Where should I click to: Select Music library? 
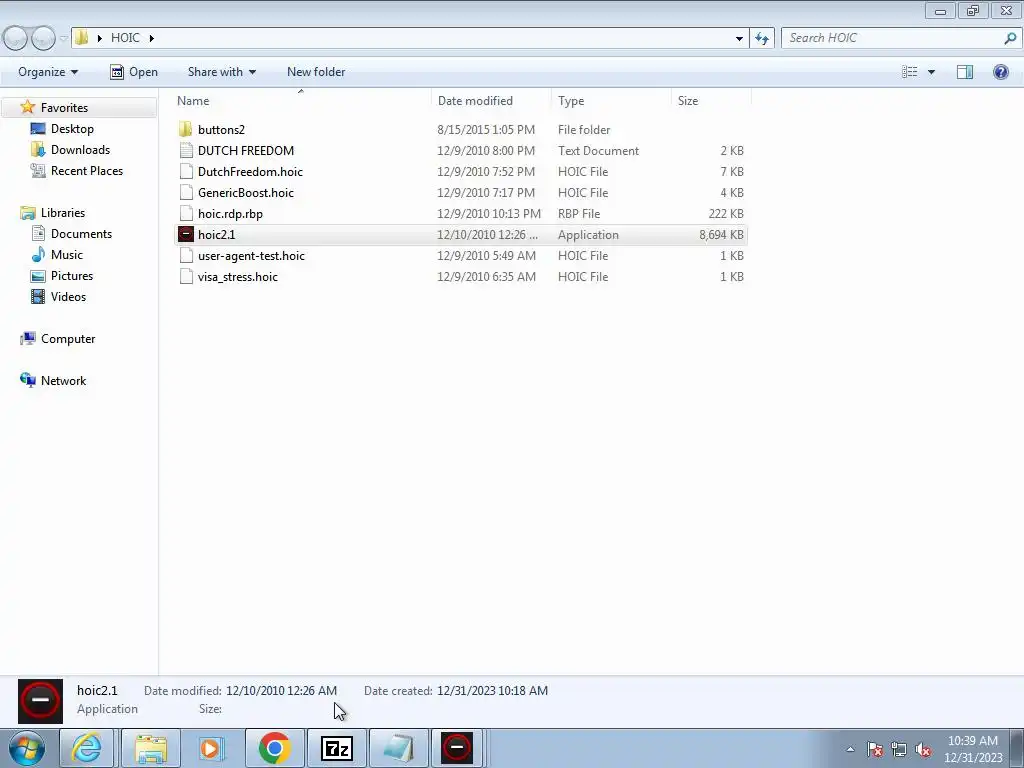pos(67,255)
